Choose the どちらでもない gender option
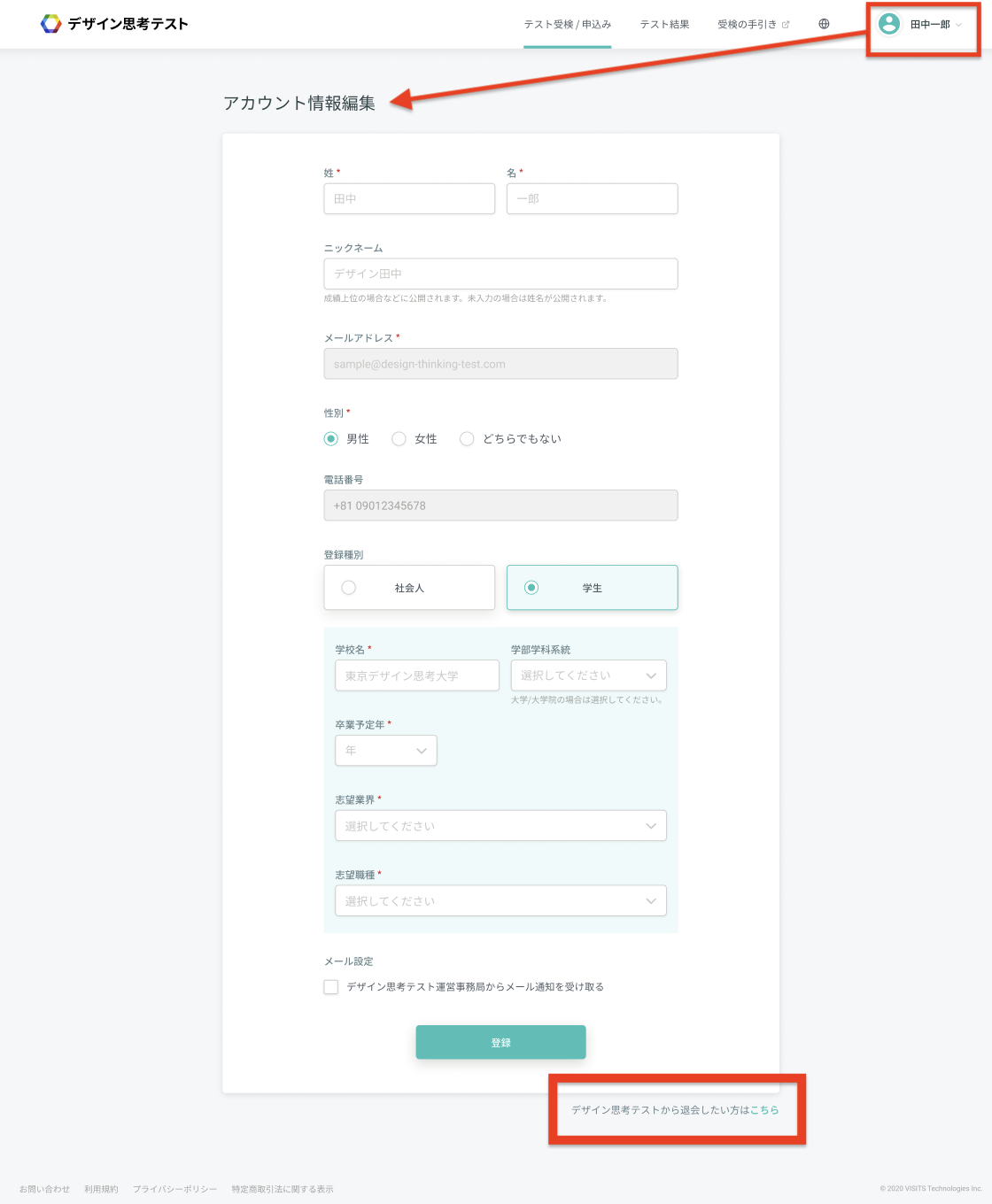992x1204 pixels. click(x=467, y=439)
